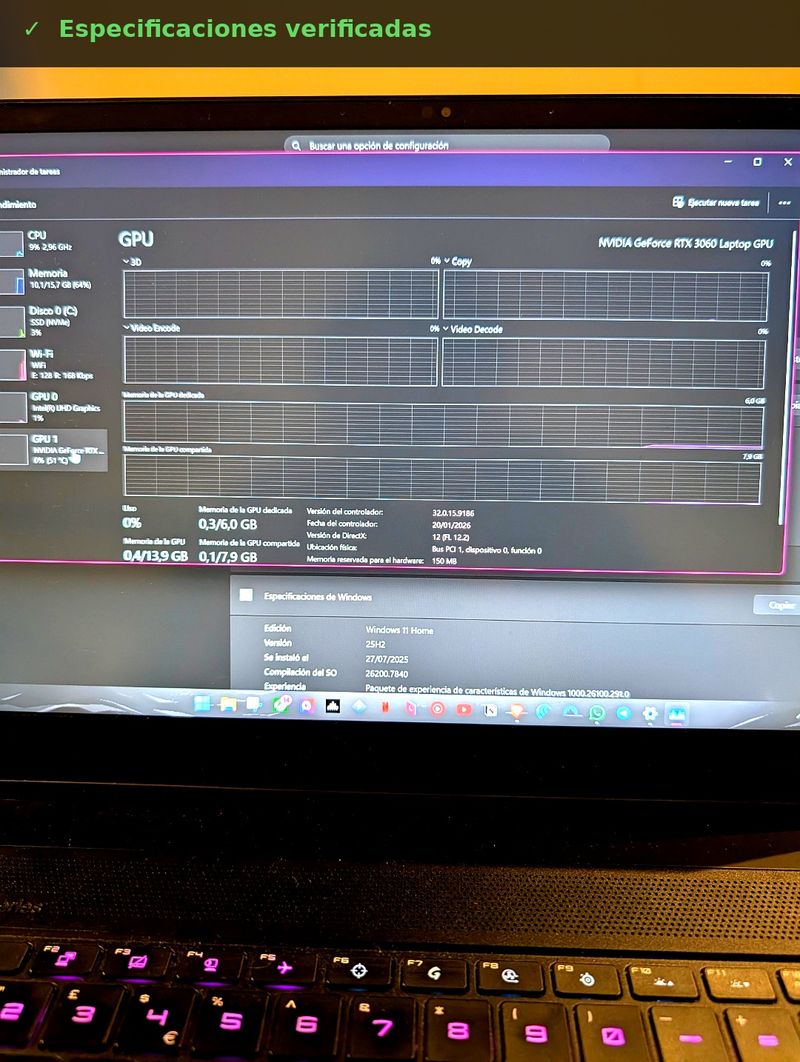The image size is (800, 1062).
Task: Open the three-dots more options menu
Action: tap(784, 203)
